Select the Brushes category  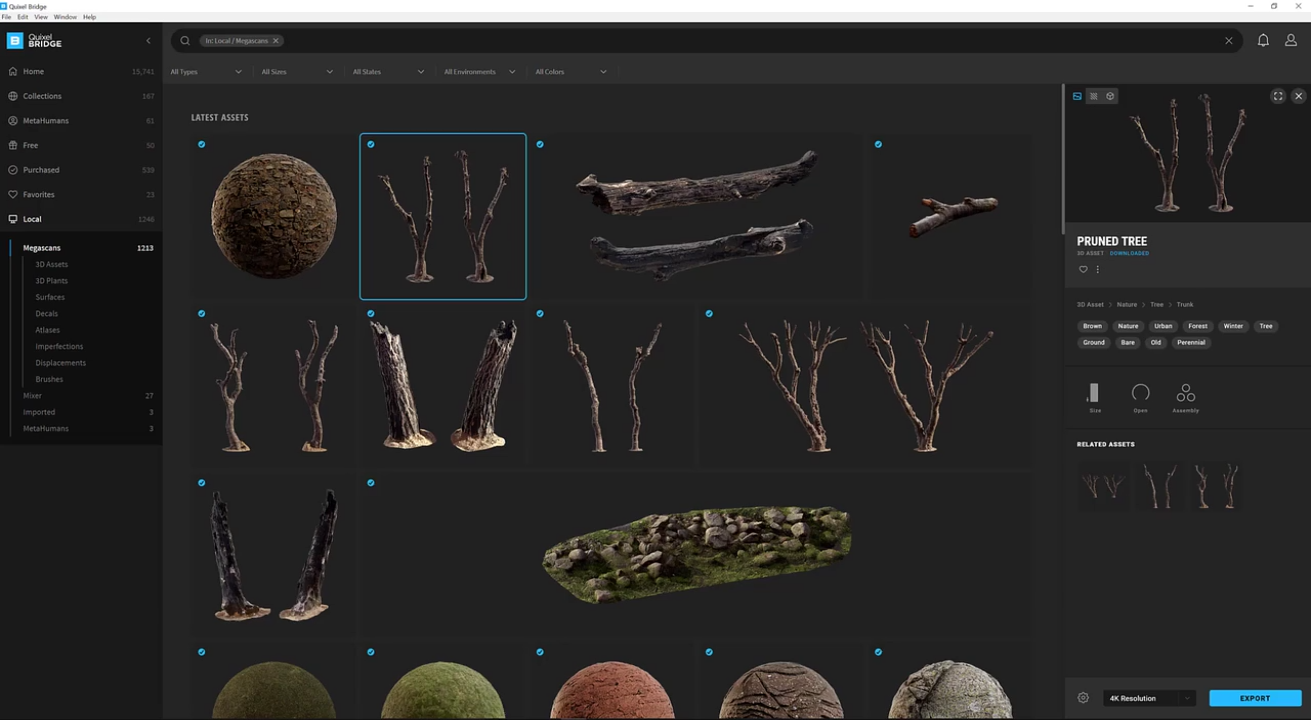(49, 379)
